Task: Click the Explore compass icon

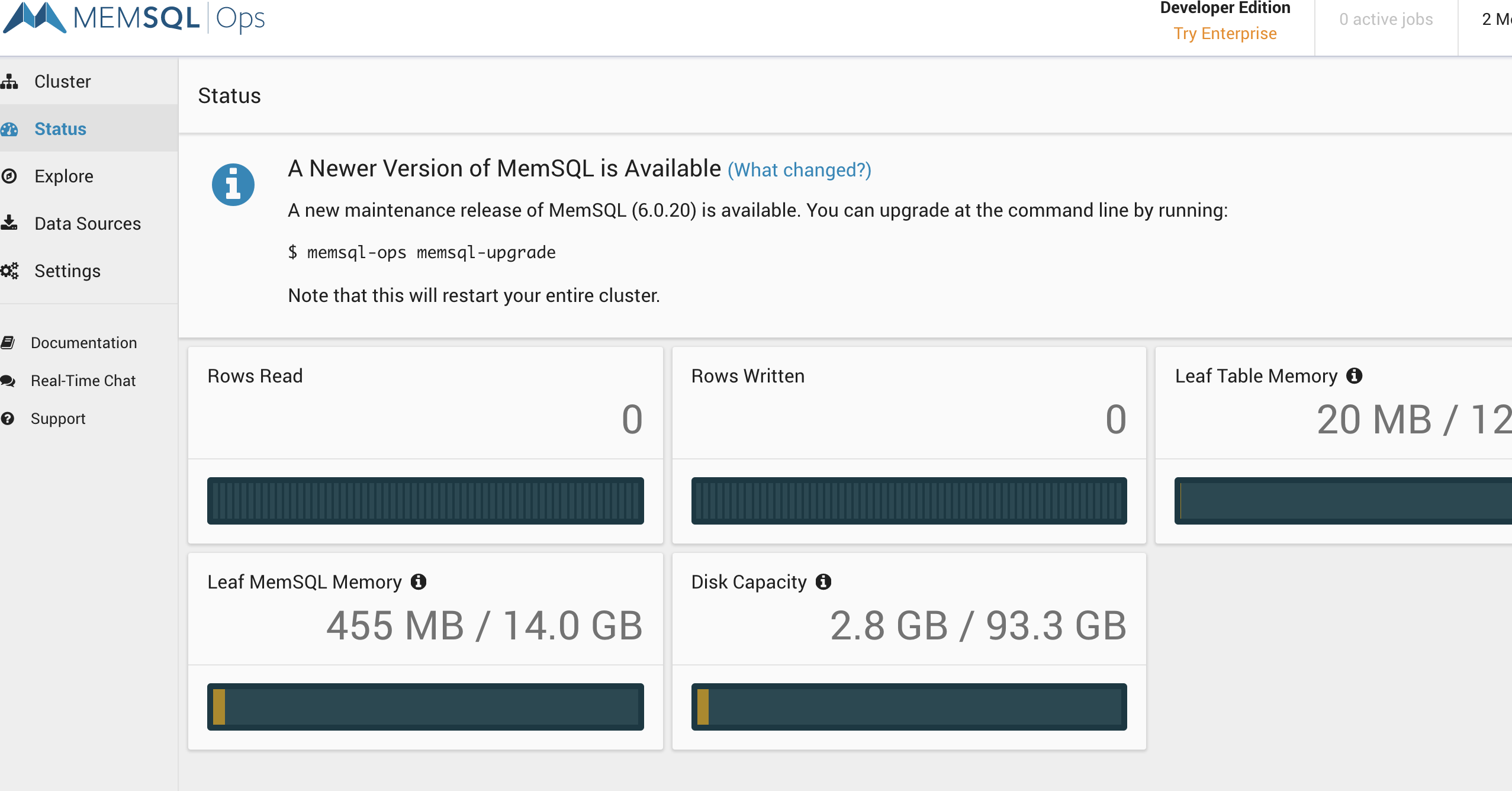Action: click(9, 176)
